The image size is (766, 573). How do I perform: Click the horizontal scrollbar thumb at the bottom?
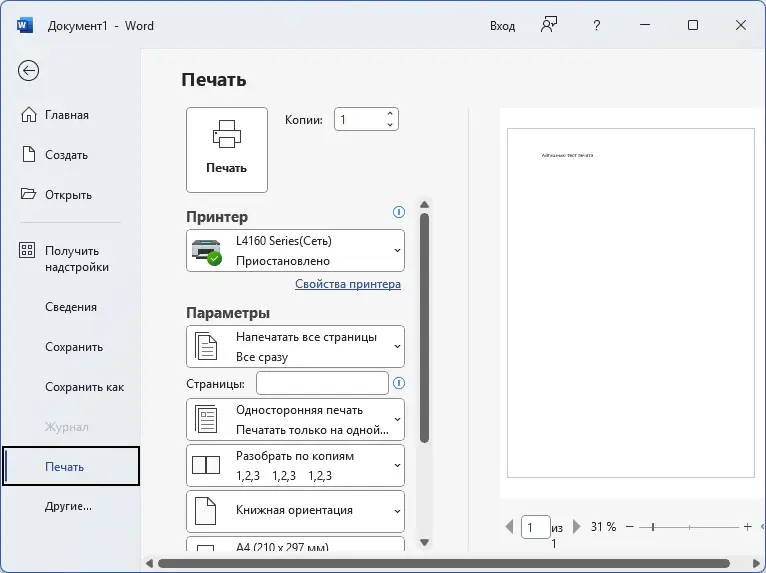click(444, 563)
